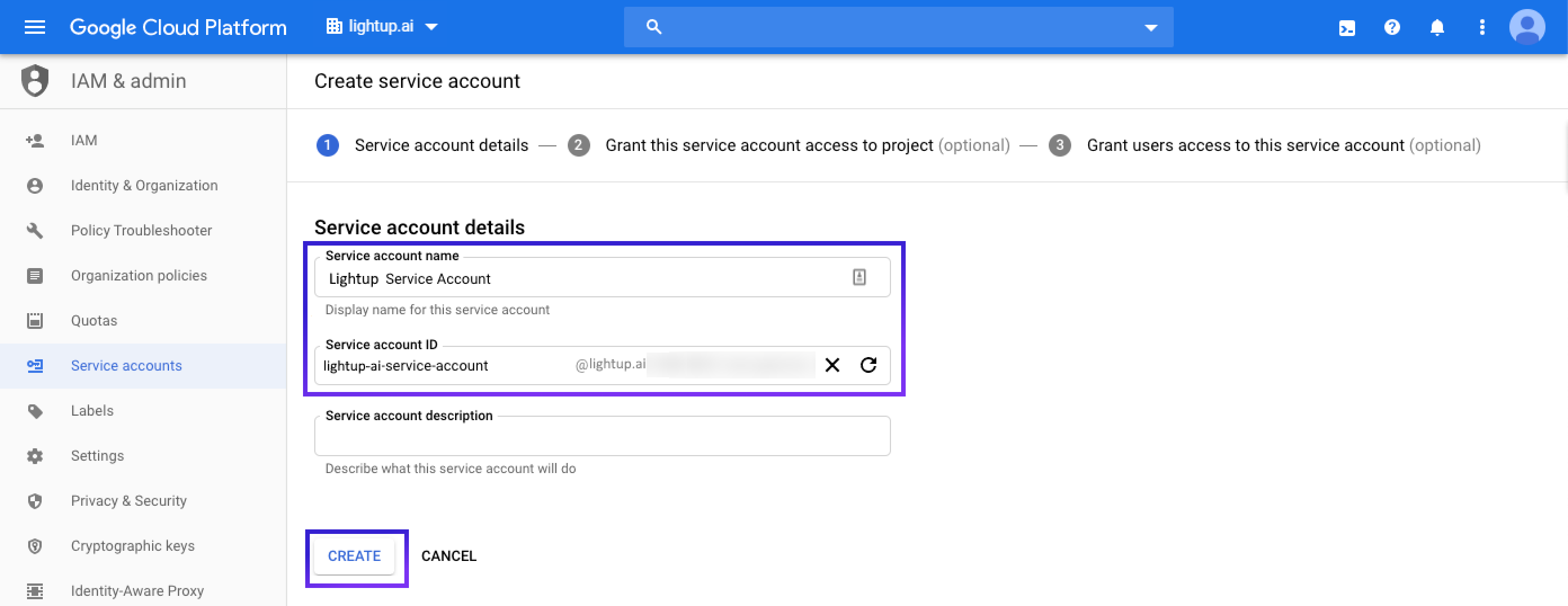This screenshot has width=1568, height=606.
Task: Regenerate the Service account ID
Action: (868, 365)
